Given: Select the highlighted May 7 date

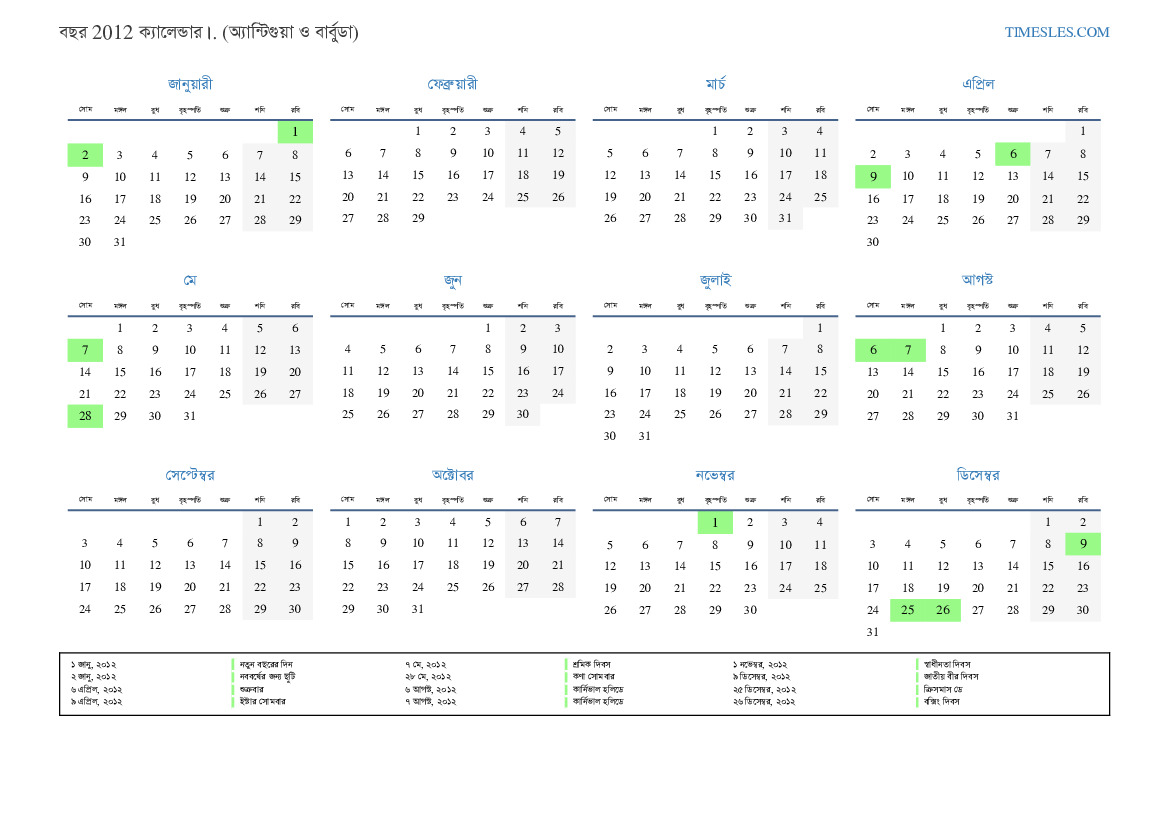Looking at the screenshot, I should tap(85, 350).
